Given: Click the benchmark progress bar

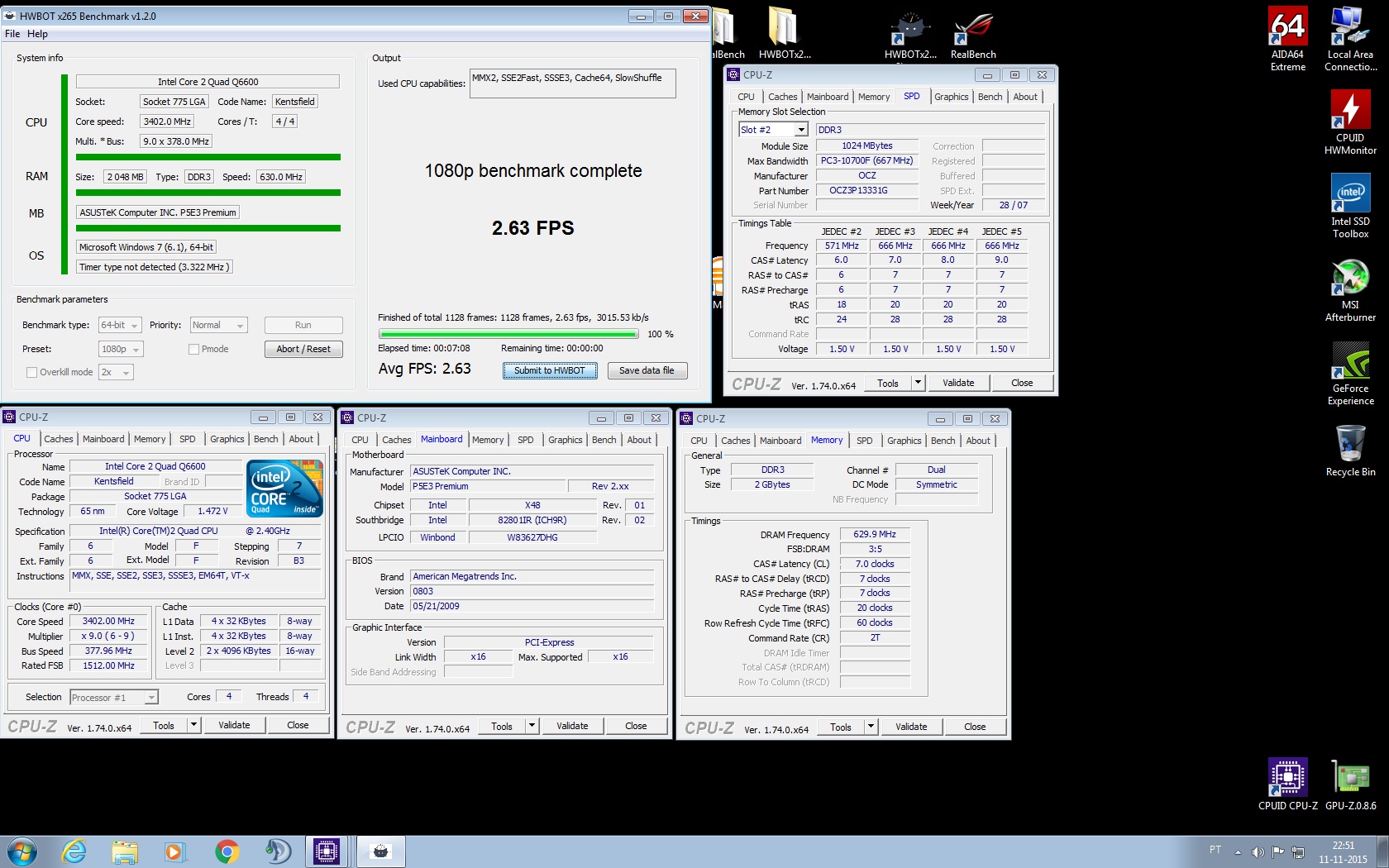Looking at the screenshot, I should (x=508, y=334).
